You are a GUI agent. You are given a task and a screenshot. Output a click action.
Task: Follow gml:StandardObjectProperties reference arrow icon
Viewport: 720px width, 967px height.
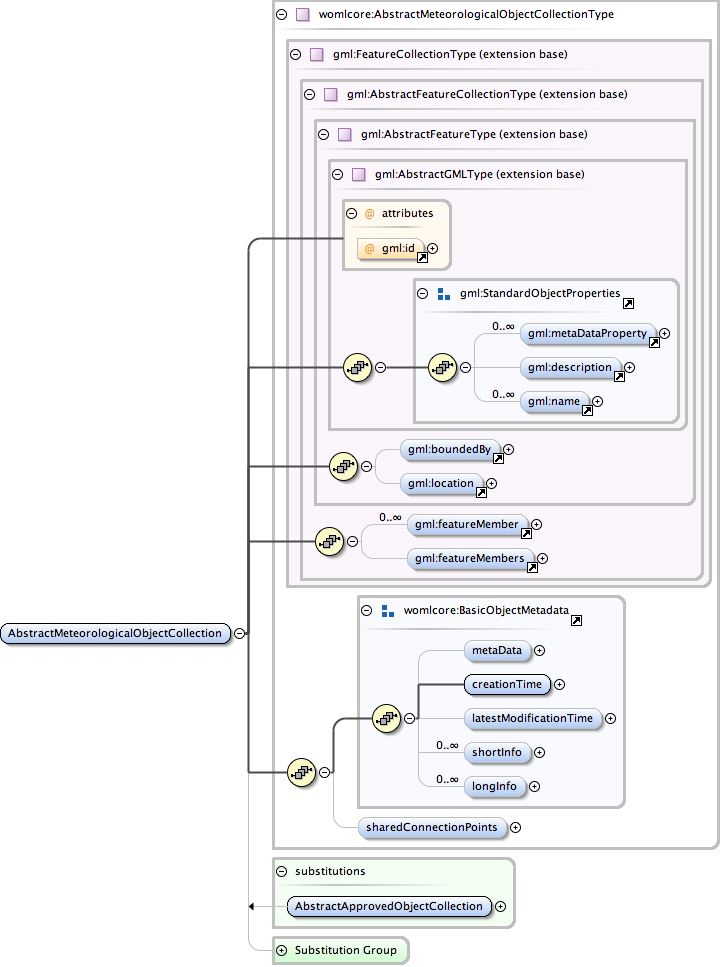click(628, 303)
